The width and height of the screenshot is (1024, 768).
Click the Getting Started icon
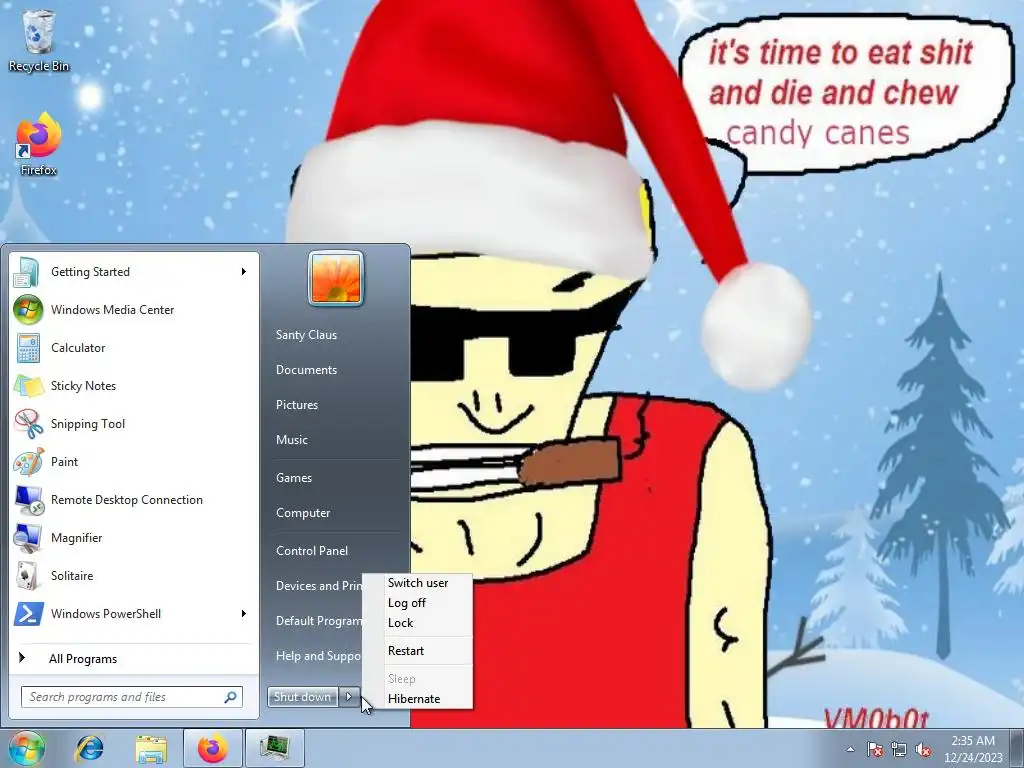pyautogui.click(x=27, y=272)
